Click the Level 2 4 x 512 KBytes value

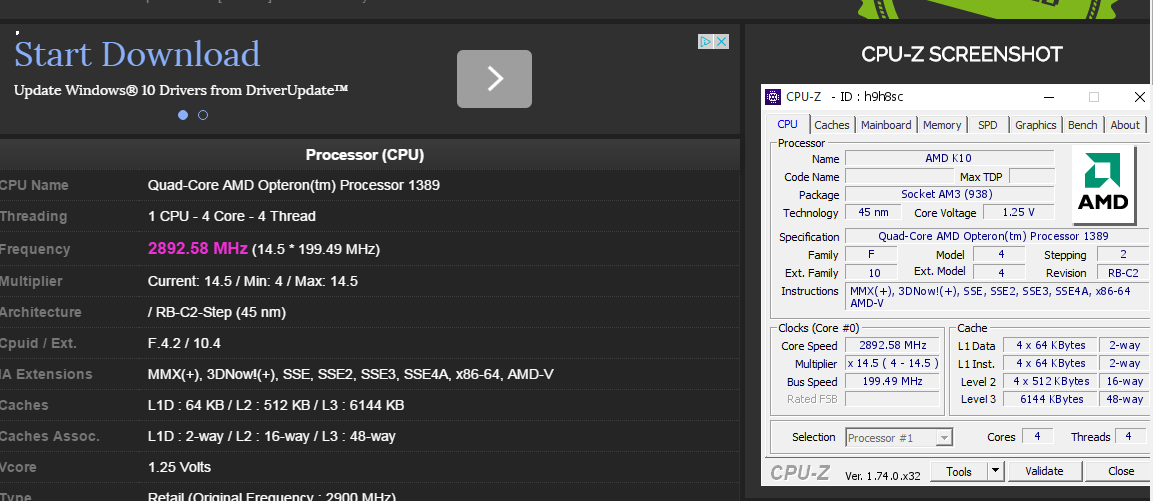pyautogui.click(x=1052, y=382)
